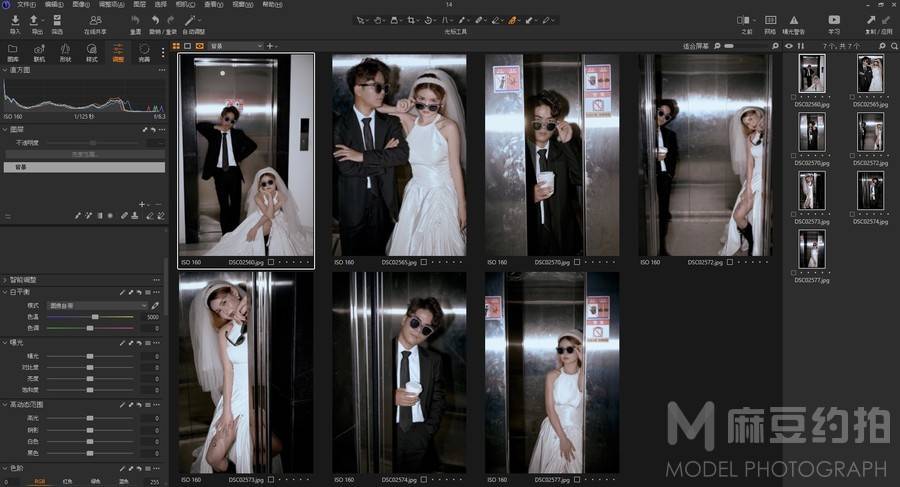Viewport: 900px width, 487px height.
Task: Click the Learn (学习) video icon
Action: pos(834,20)
